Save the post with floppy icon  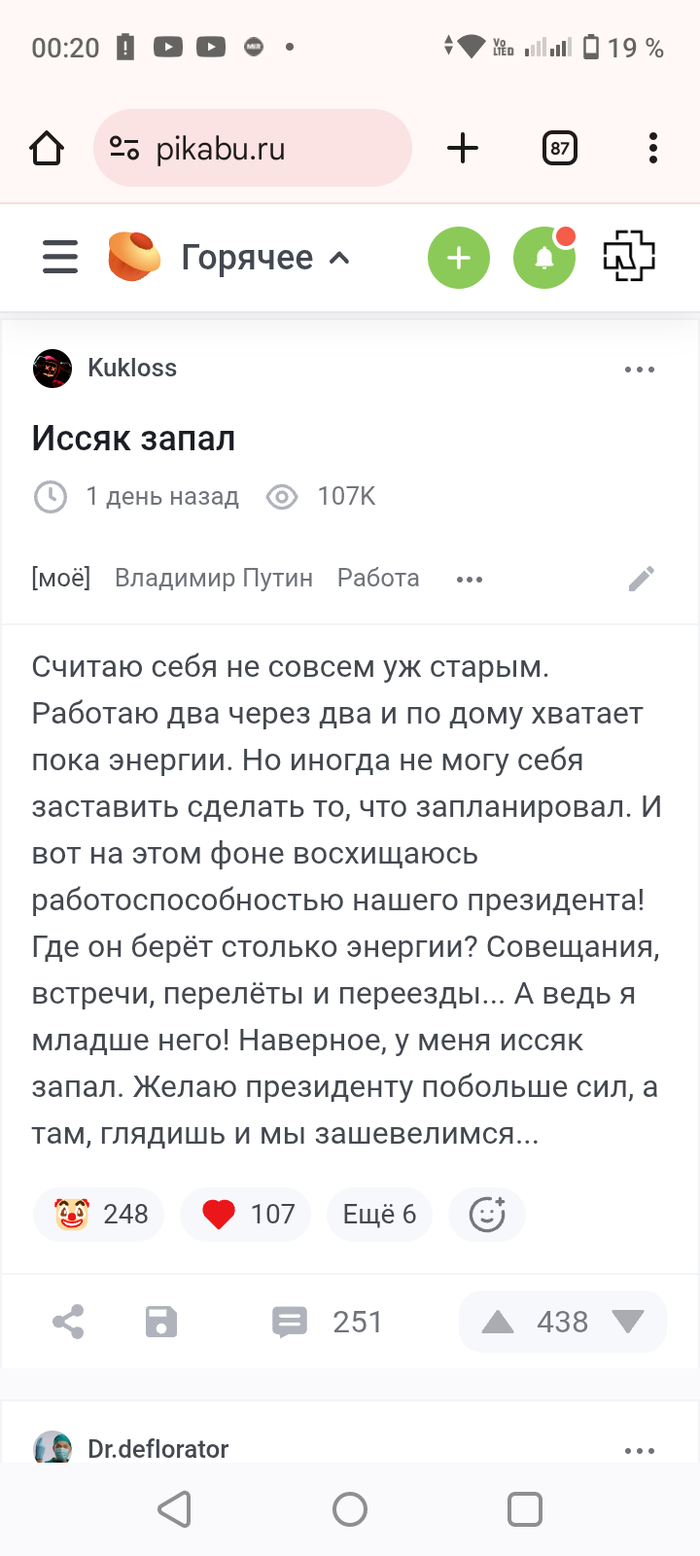click(161, 1322)
